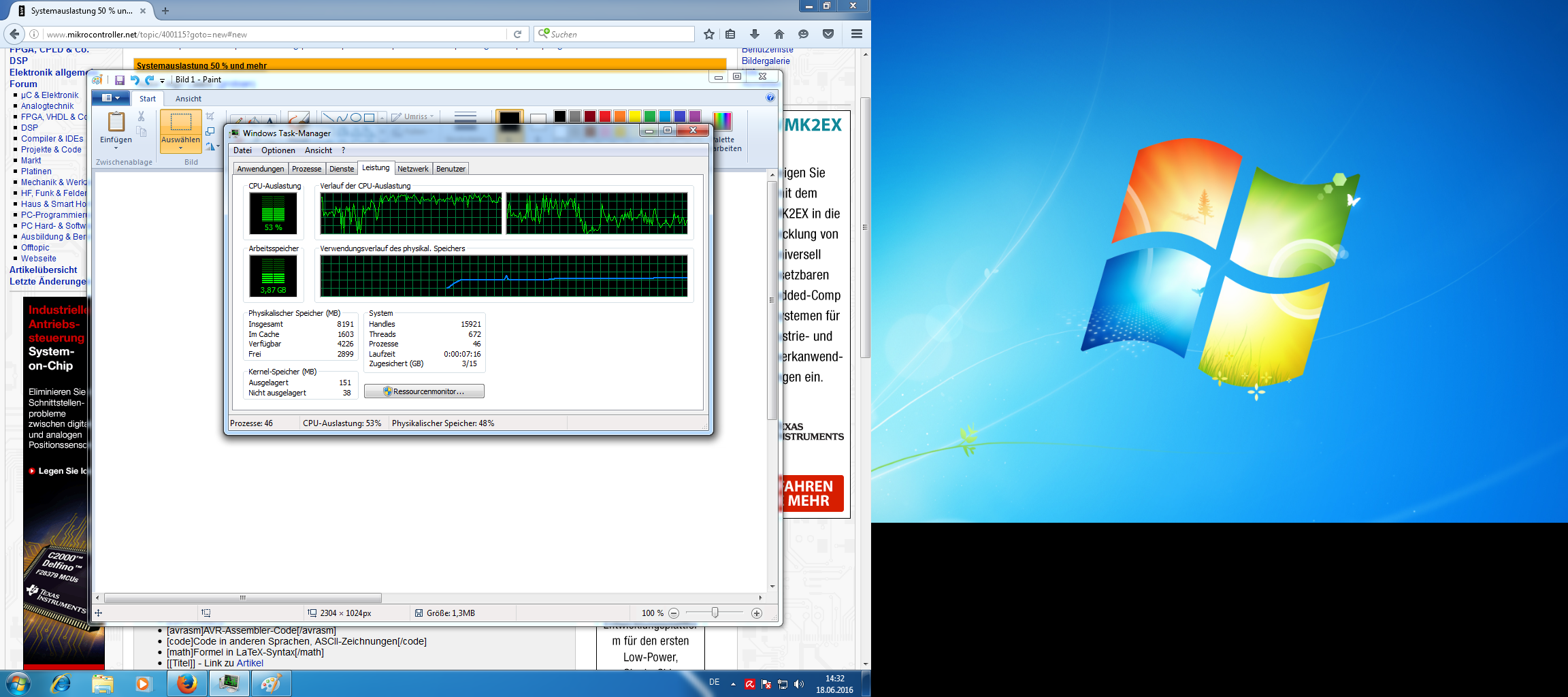
Task: Click the Paint horizontal scrollbar thumb
Action: (243, 598)
